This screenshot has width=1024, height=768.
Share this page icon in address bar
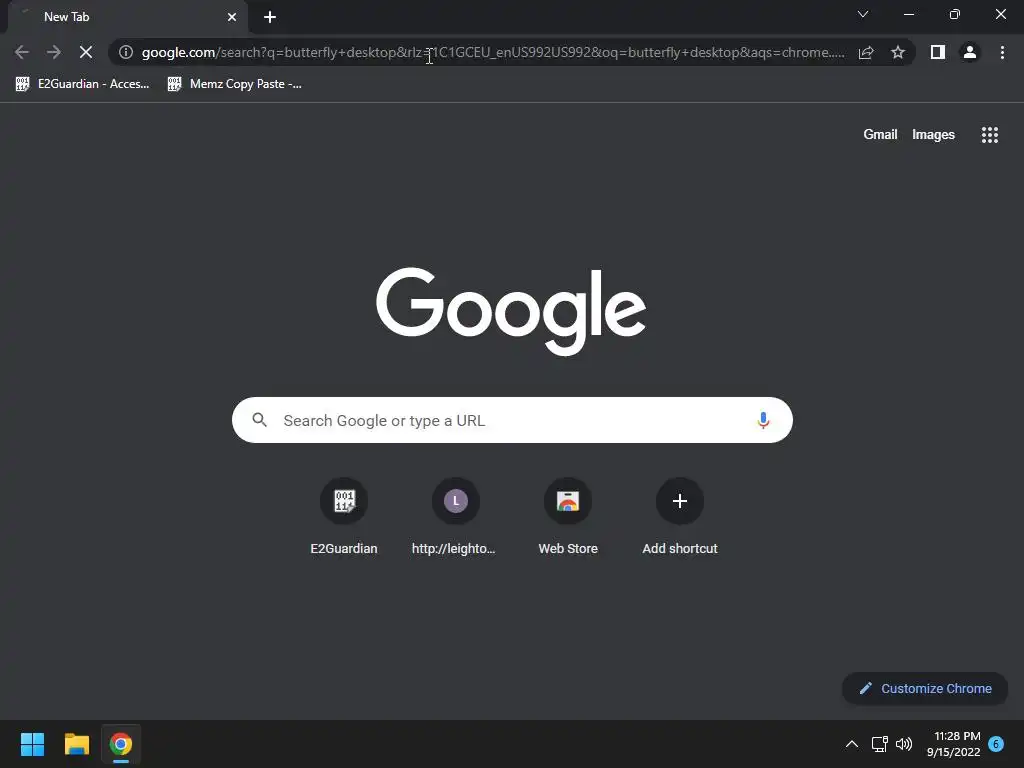[x=866, y=52]
